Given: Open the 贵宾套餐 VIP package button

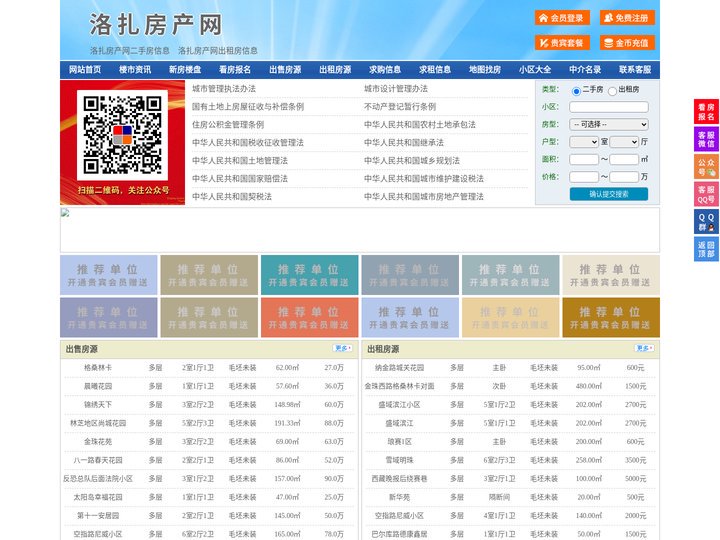Looking at the screenshot, I should [x=562, y=43].
